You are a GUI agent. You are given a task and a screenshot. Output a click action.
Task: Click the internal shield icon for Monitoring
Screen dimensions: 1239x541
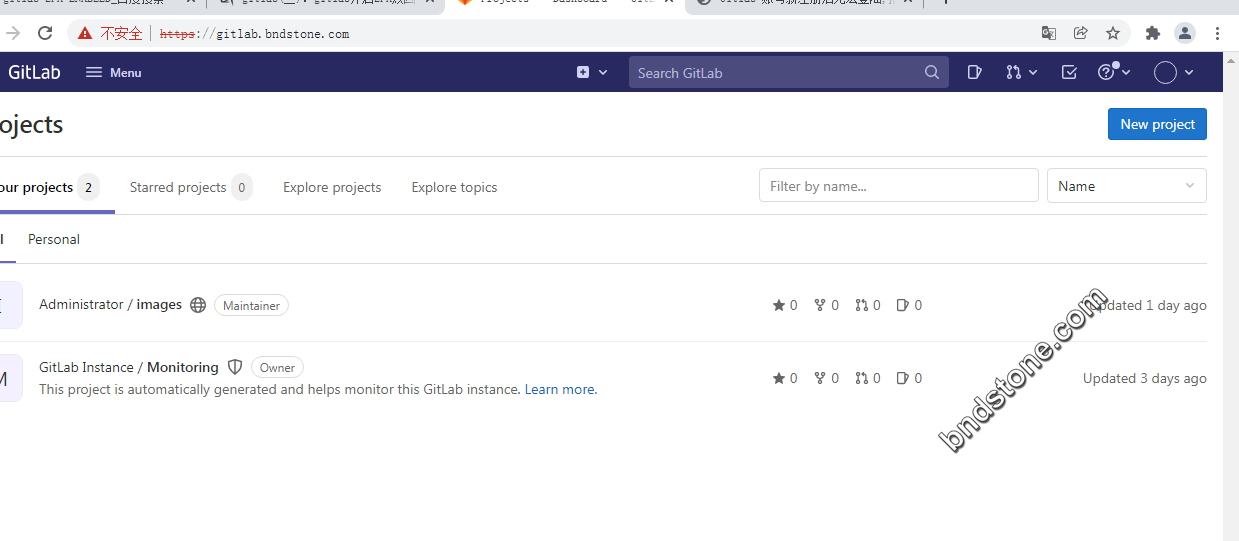[235, 367]
